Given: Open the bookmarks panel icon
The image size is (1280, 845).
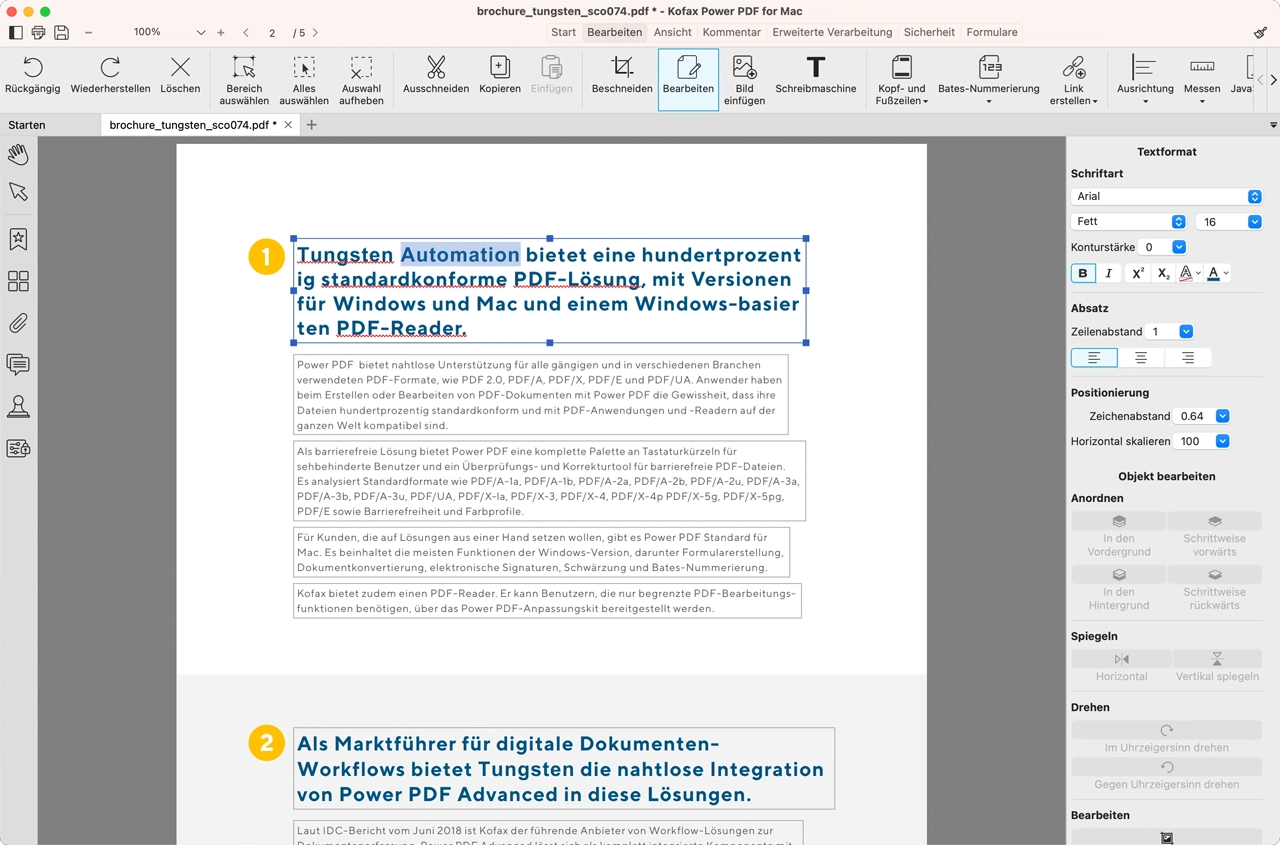Looking at the screenshot, I should pos(18,239).
